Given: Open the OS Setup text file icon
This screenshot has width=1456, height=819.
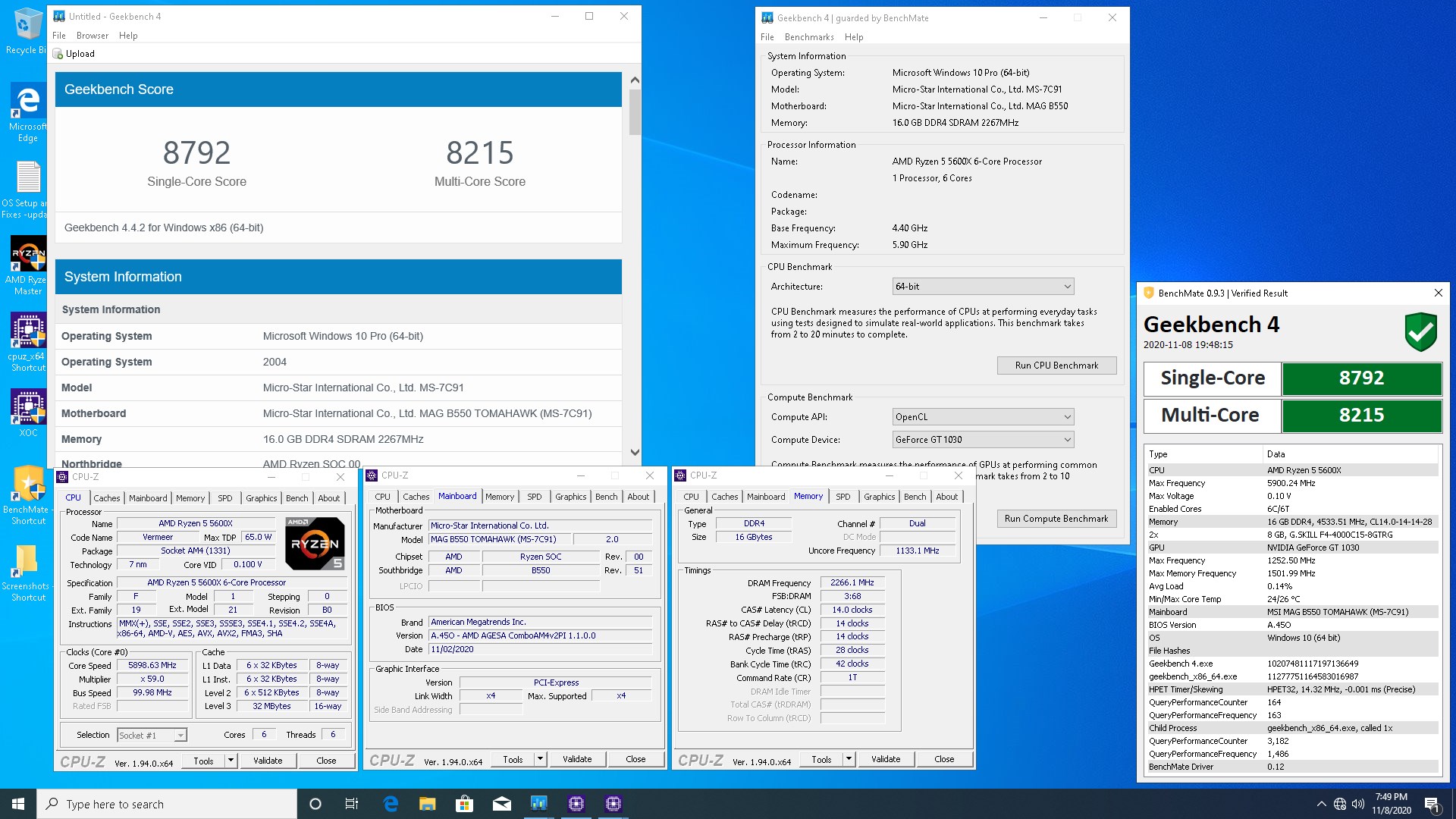Looking at the screenshot, I should (x=27, y=190).
